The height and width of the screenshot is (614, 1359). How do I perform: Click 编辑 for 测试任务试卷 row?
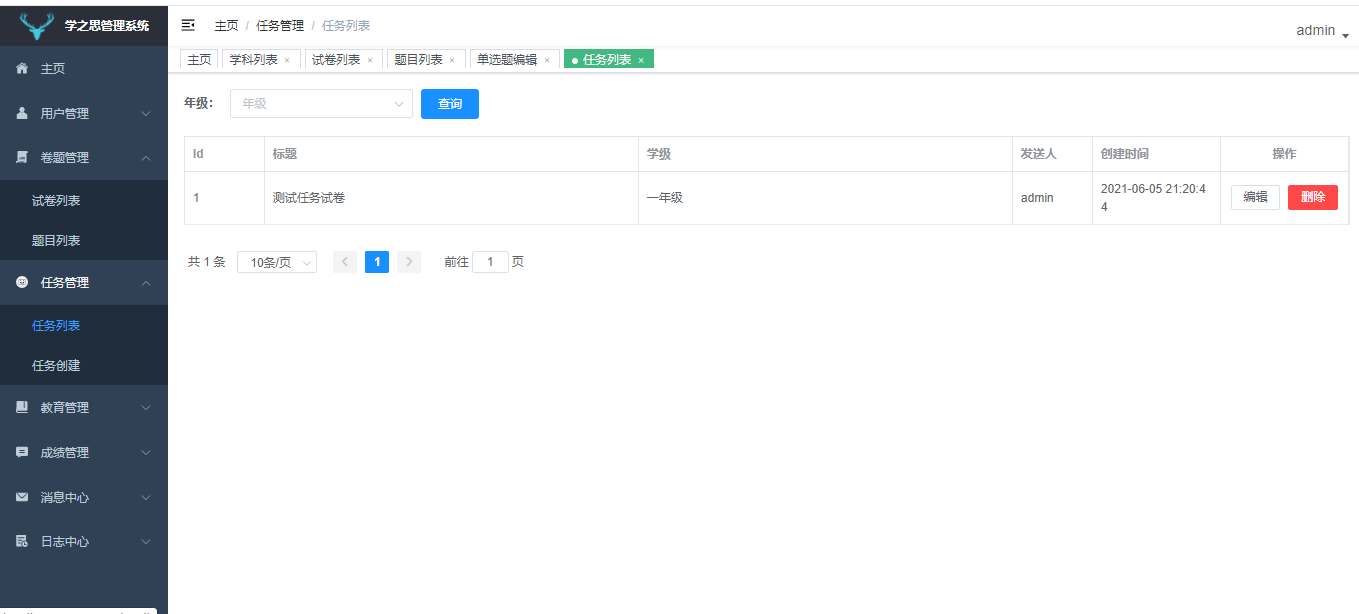(1255, 197)
